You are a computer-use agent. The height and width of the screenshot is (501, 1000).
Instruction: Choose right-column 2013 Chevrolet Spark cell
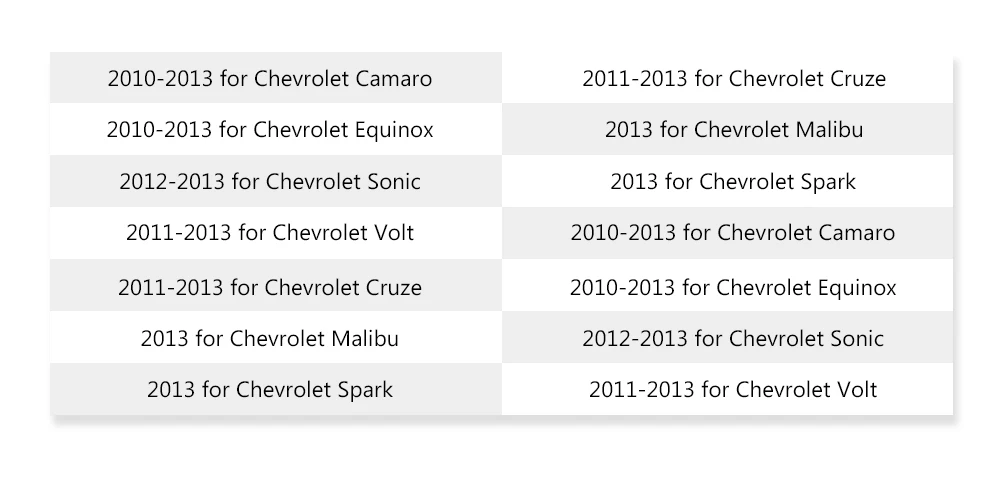728,181
